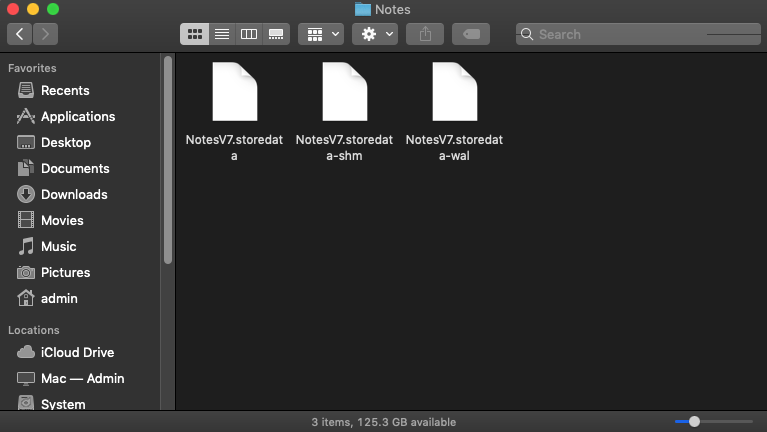
Task: Open the gear Action menu
Action: (375, 34)
